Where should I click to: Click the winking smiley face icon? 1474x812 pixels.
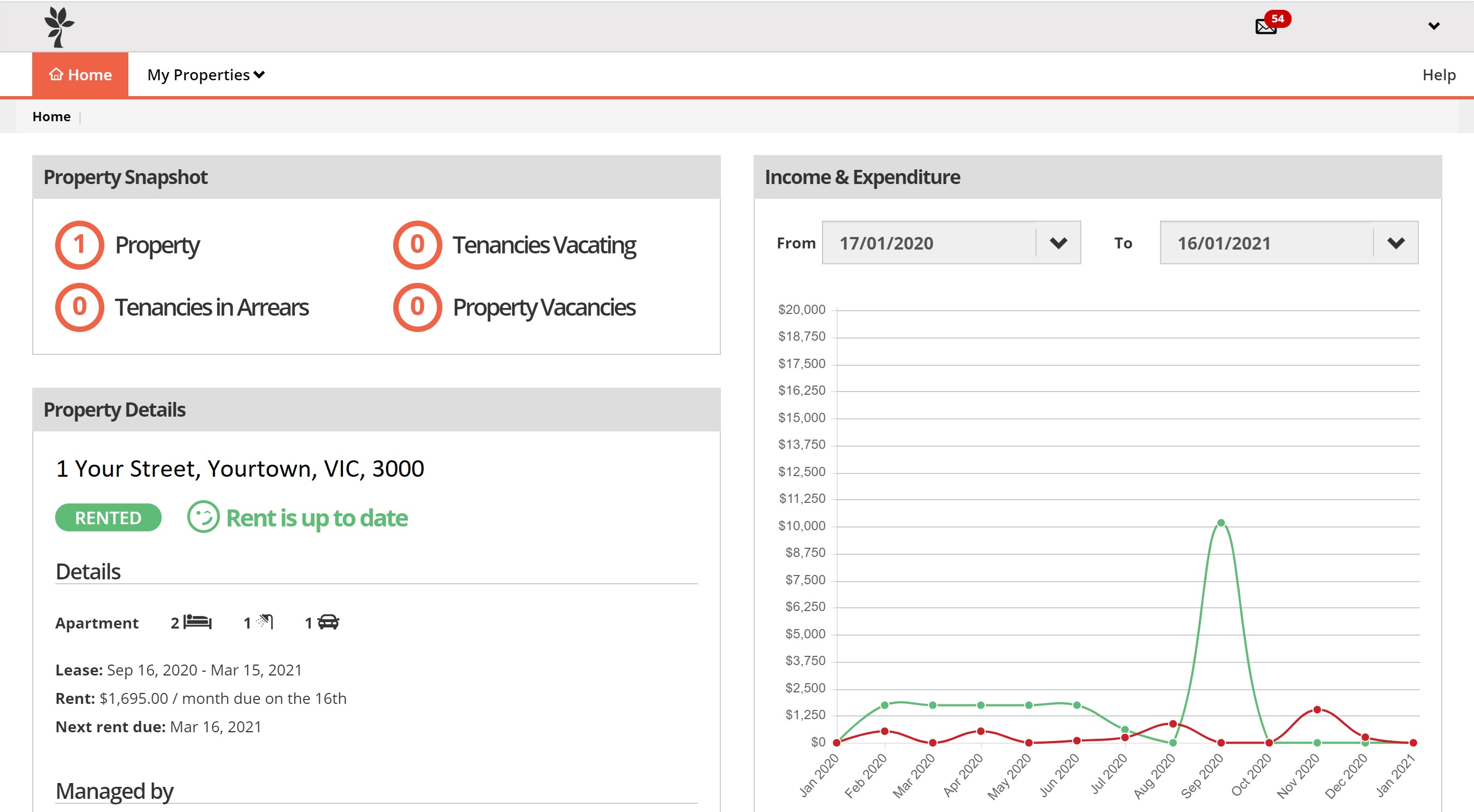tap(203, 517)
